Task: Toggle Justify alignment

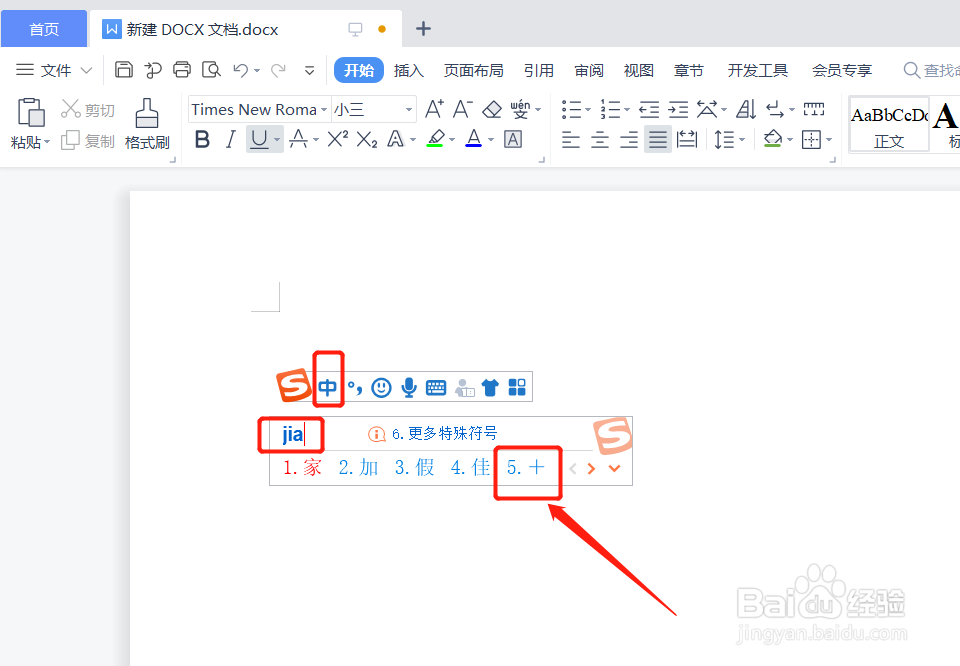Action: 658,140
